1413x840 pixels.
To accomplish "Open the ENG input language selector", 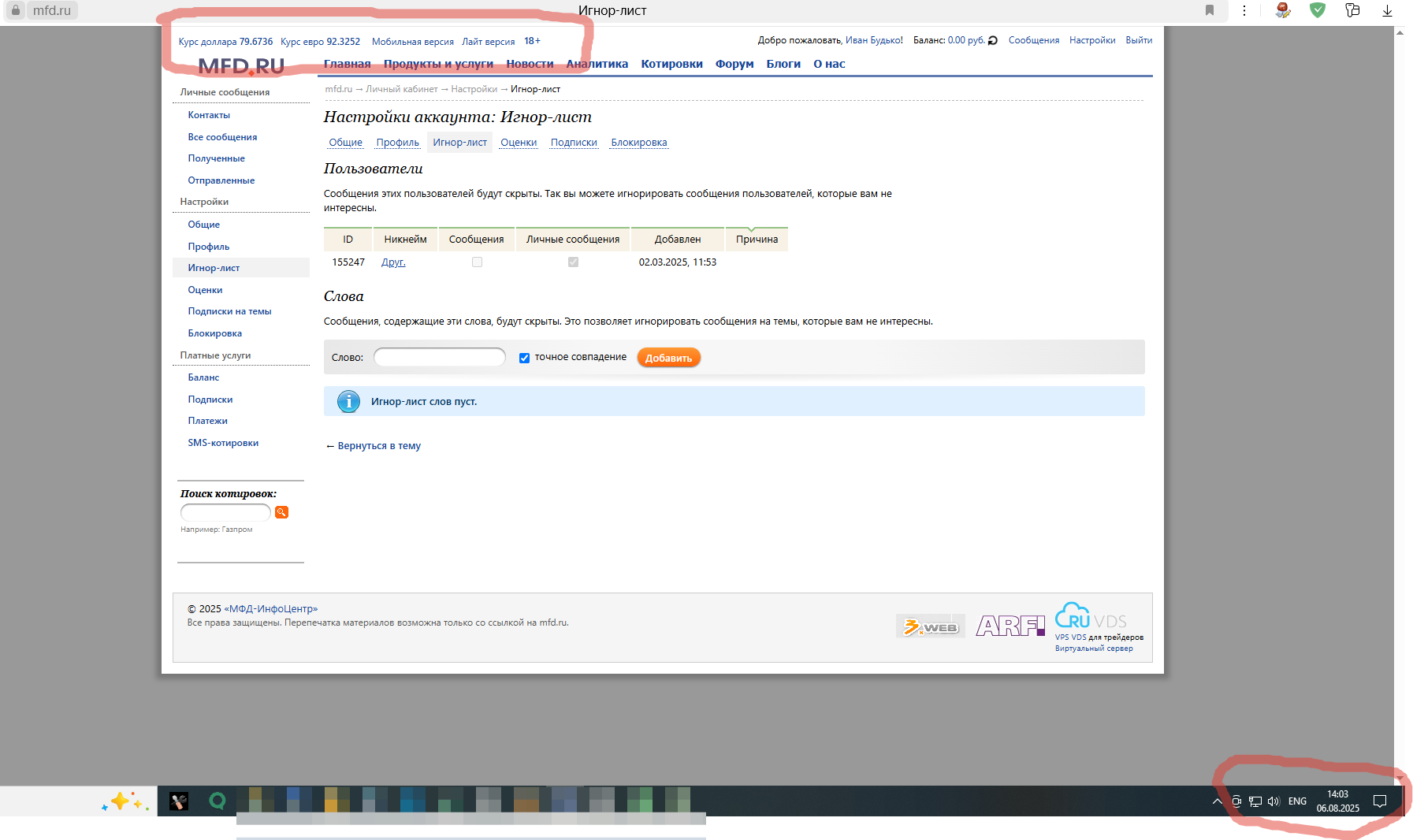I will coord(1297,801).
